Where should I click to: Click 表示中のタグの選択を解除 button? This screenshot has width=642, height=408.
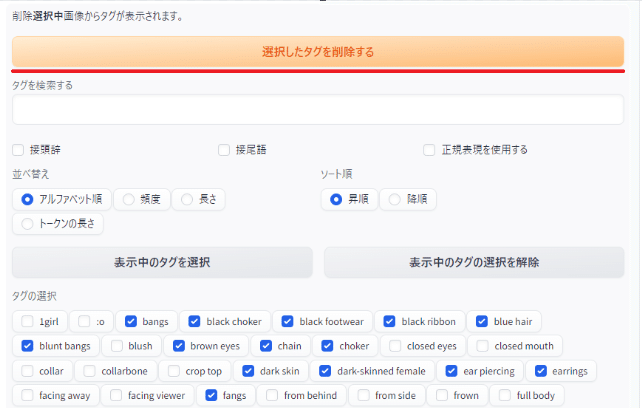point(474,262)
